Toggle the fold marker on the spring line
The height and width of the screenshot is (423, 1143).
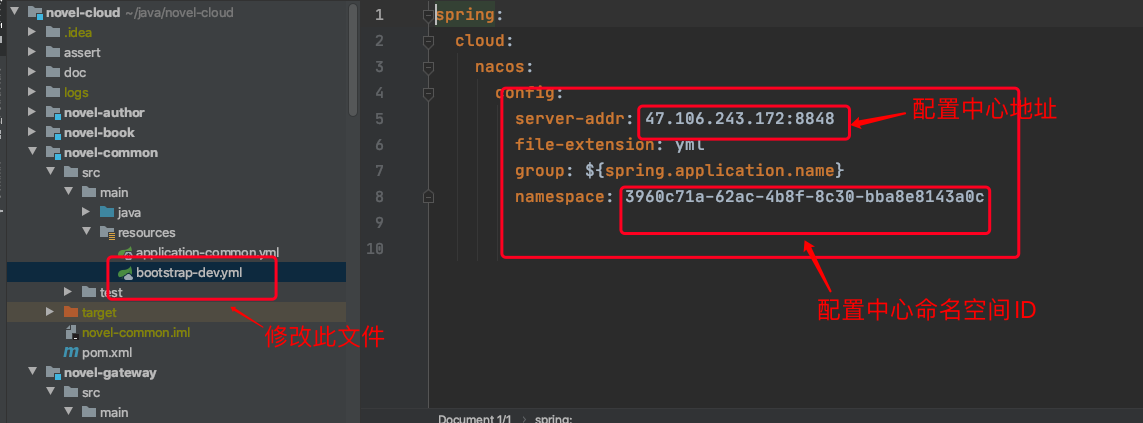429,15
